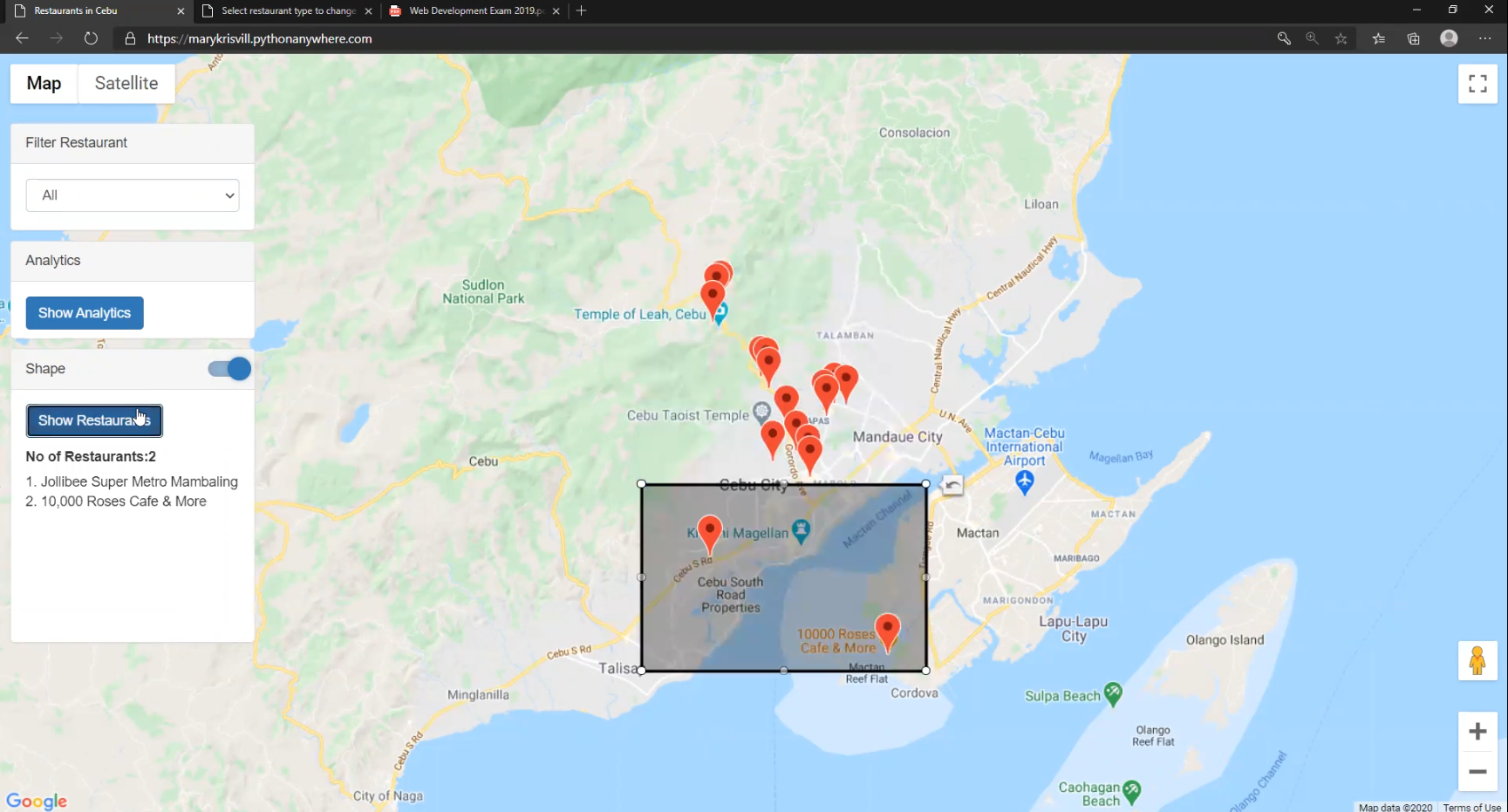This screenshot has width=1508, height=812.
Task: Disable the Shape toggle
Action: click(x=228, y=369)
